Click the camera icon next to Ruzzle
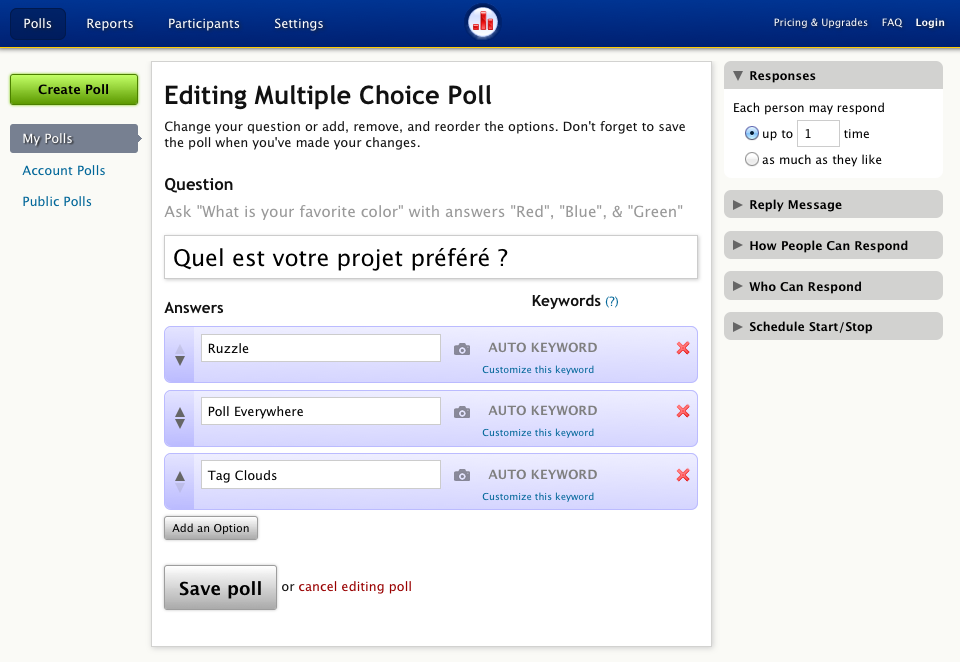 pos(461,348)
